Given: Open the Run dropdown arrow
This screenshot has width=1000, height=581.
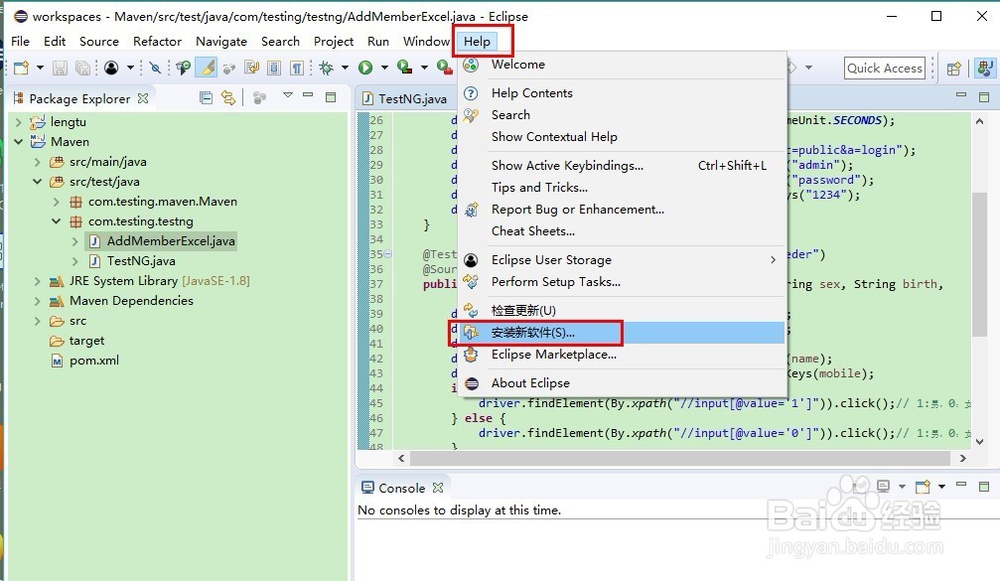Looking at the screenshot, I should pos(385,68).
